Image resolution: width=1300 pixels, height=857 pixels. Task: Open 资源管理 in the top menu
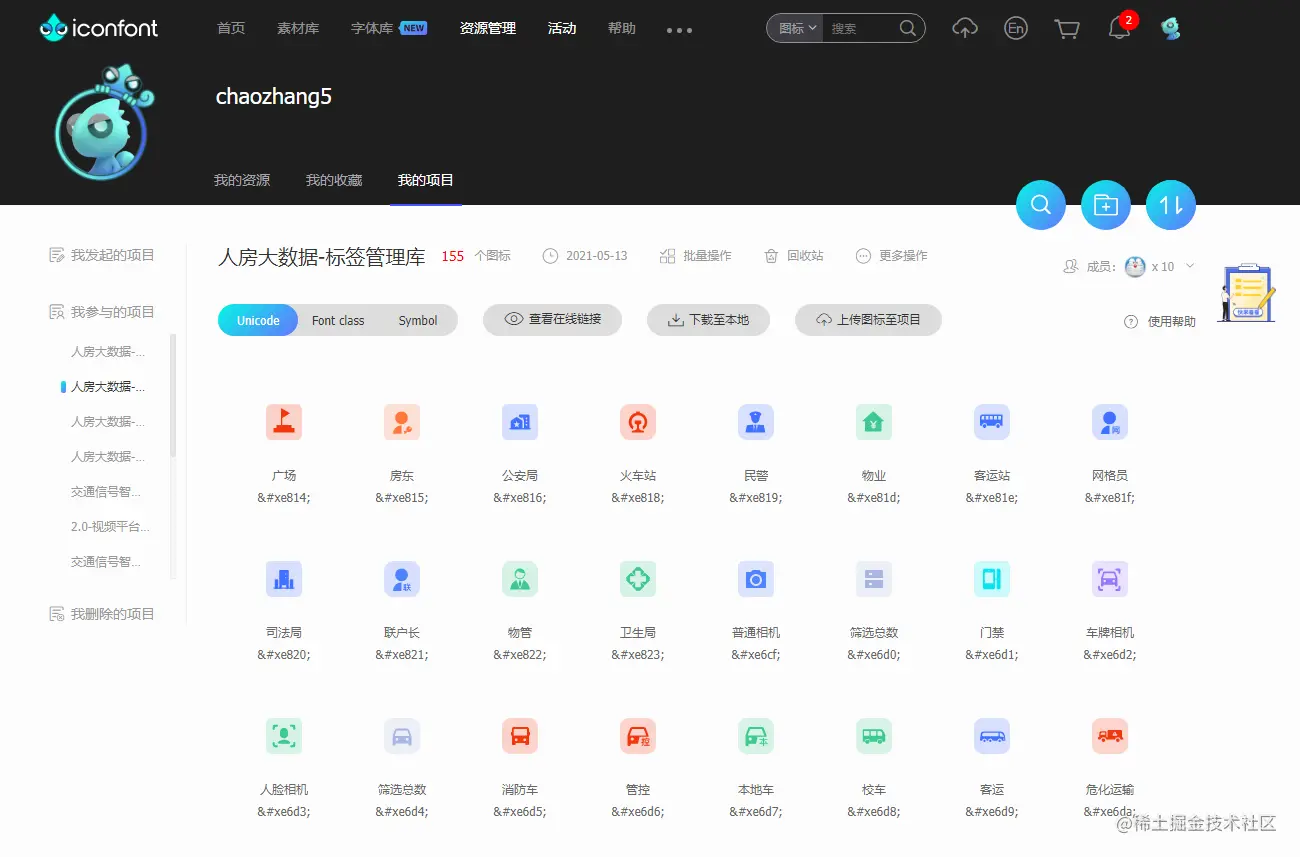(x=488, y=29)
